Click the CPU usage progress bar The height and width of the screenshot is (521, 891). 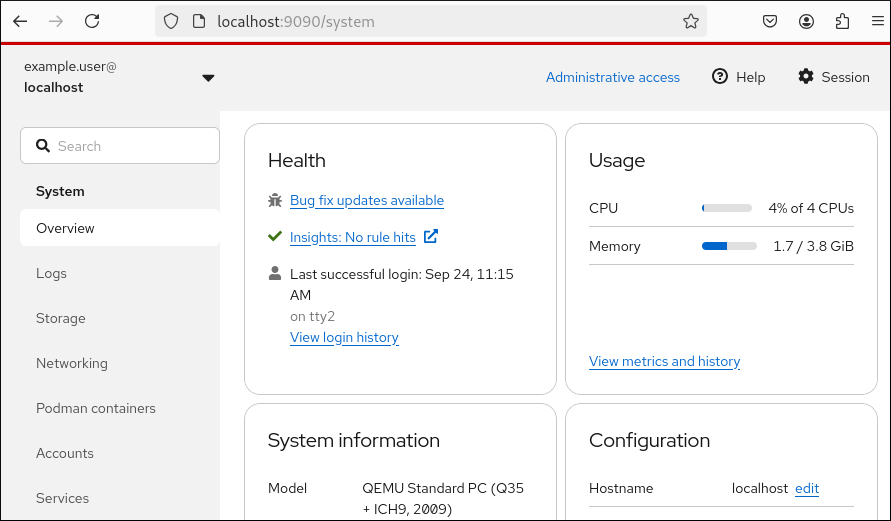coord(727,208)
